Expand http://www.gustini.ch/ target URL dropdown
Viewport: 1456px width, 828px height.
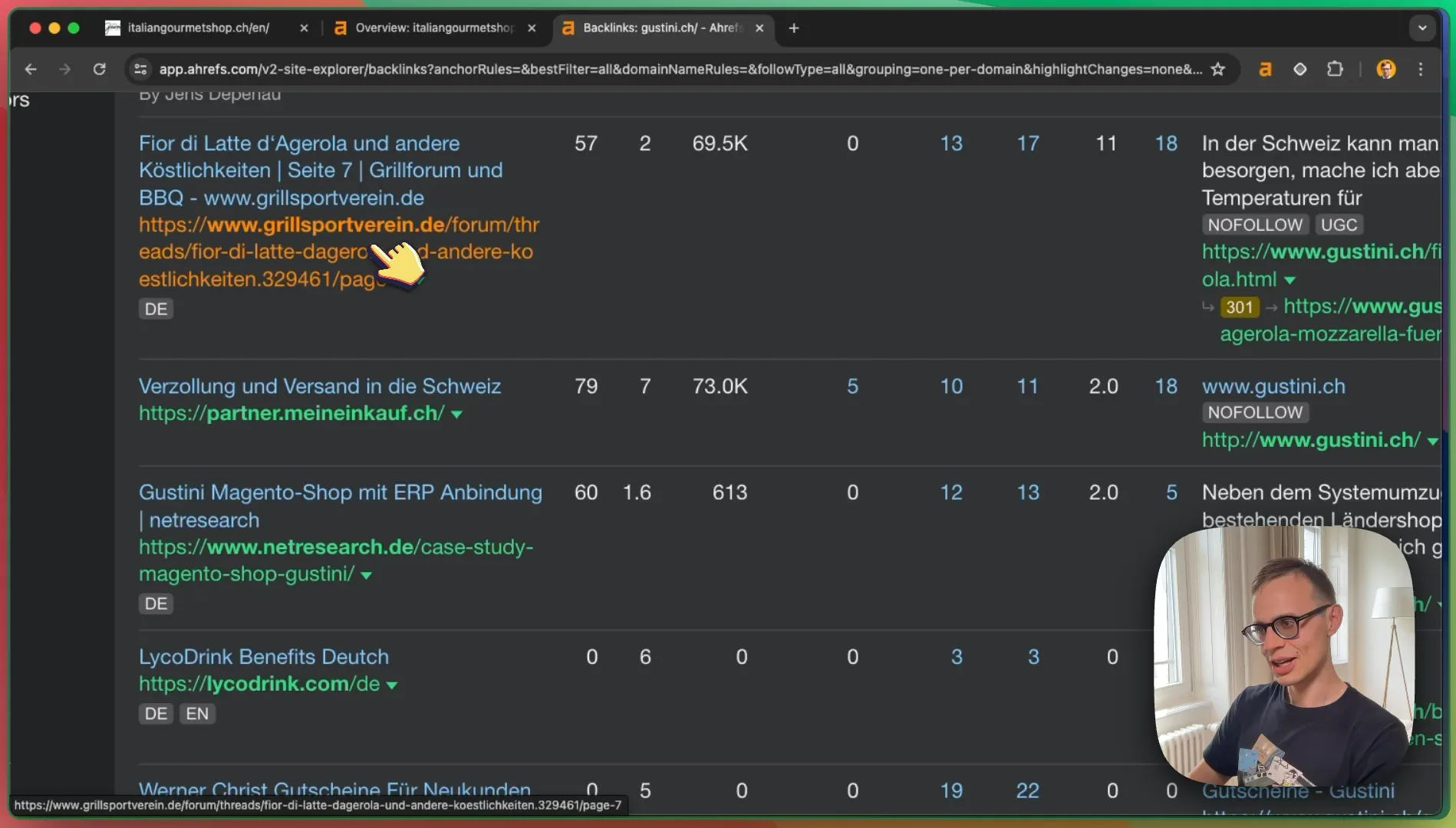tap(1432, 442)
